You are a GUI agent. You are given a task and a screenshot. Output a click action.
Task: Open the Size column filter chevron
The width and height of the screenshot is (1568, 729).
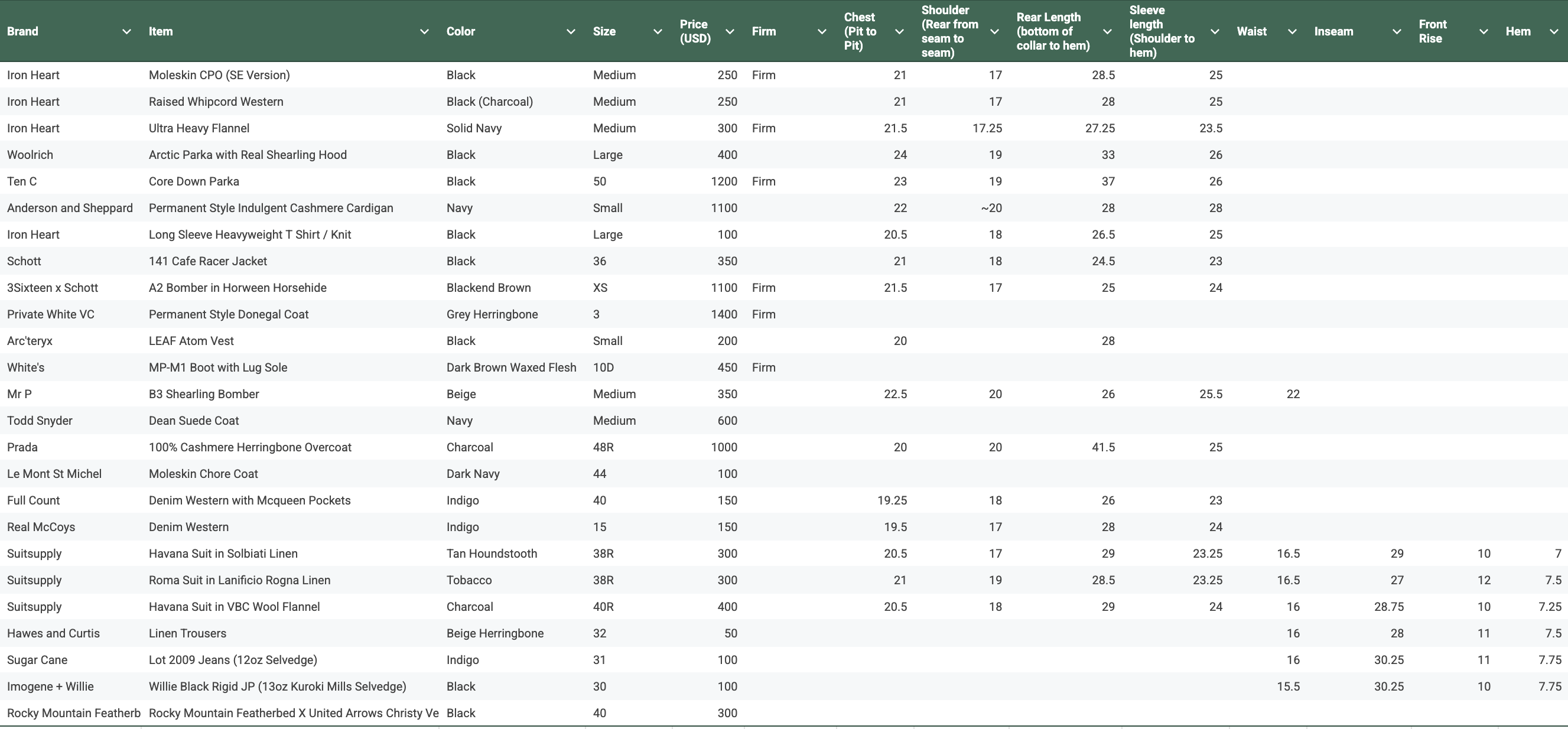click(658, 32)
